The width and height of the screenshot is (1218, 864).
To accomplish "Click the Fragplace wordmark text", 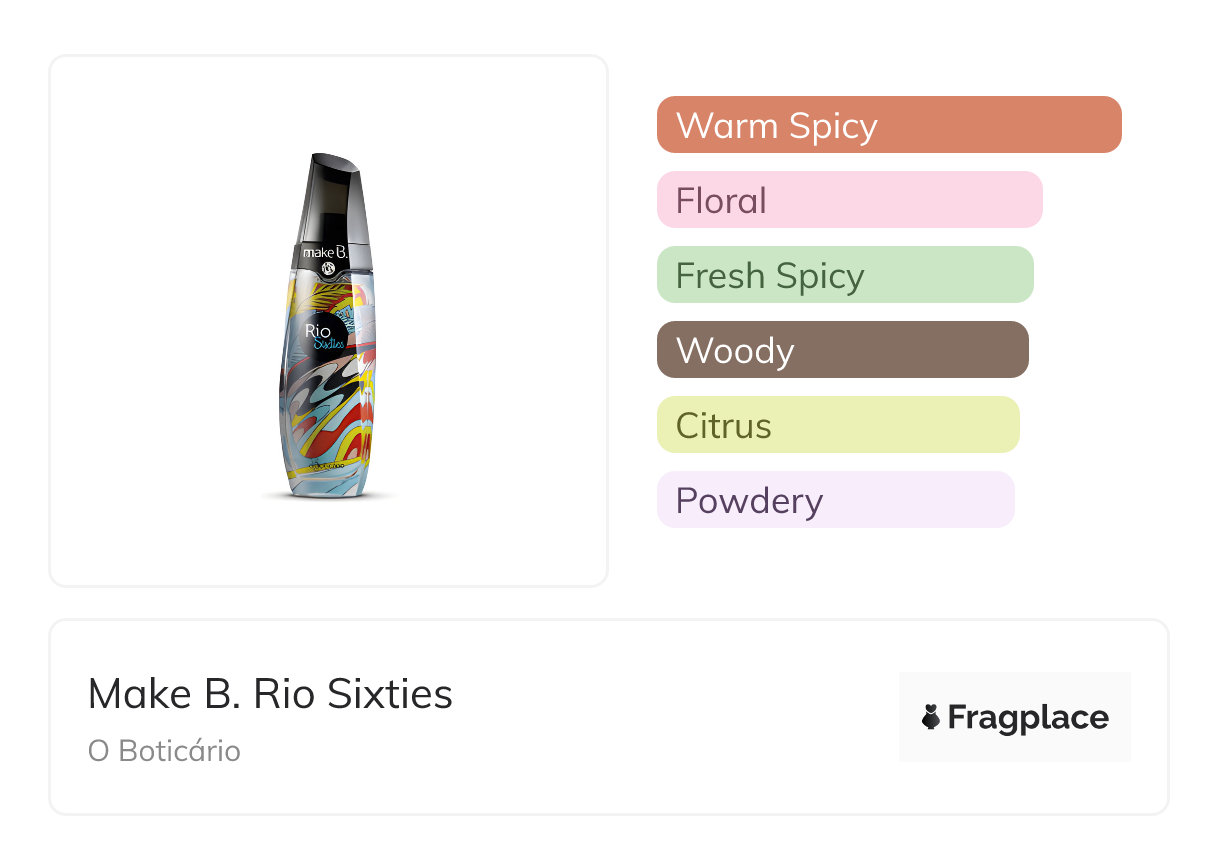I will 1028,717.
